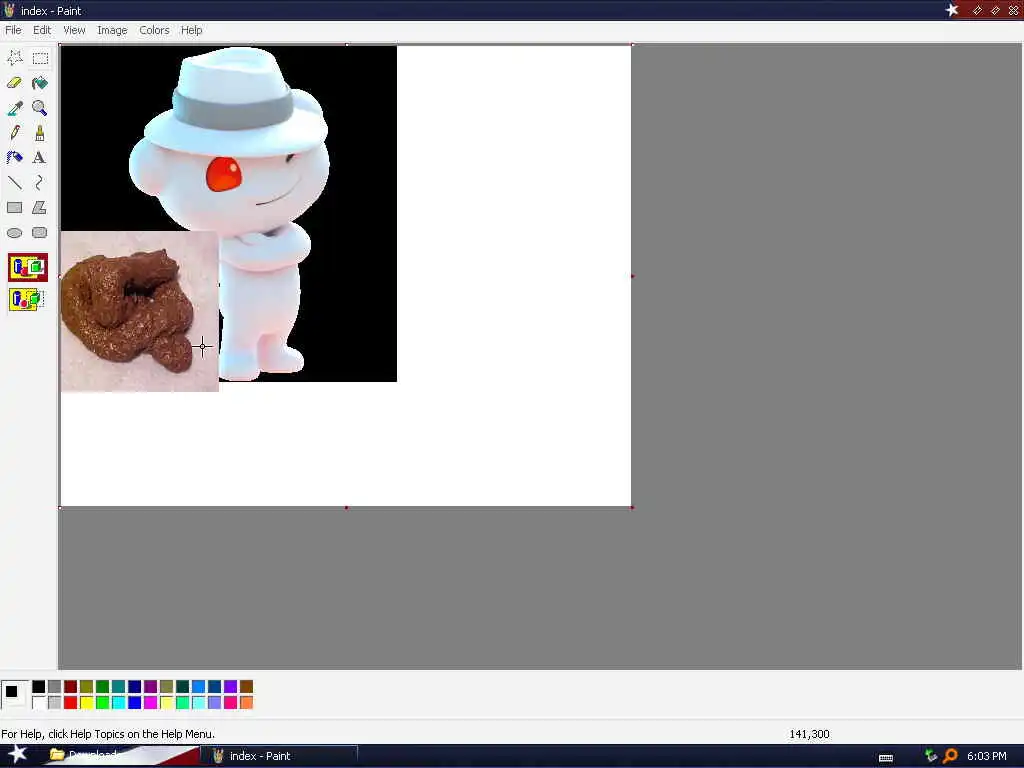Click the pasted brown object image on canvas

(140, 312)
